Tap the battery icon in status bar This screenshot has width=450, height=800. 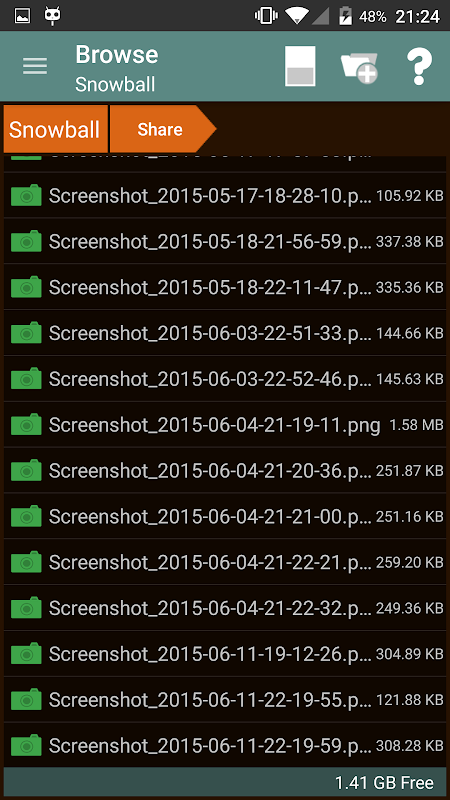coord(345,16)
